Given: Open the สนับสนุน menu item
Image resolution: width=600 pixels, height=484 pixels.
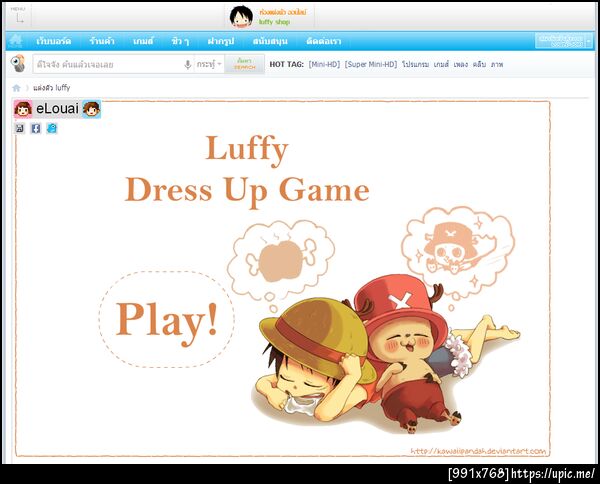Looking at the screenshot, I should point(270,41).
